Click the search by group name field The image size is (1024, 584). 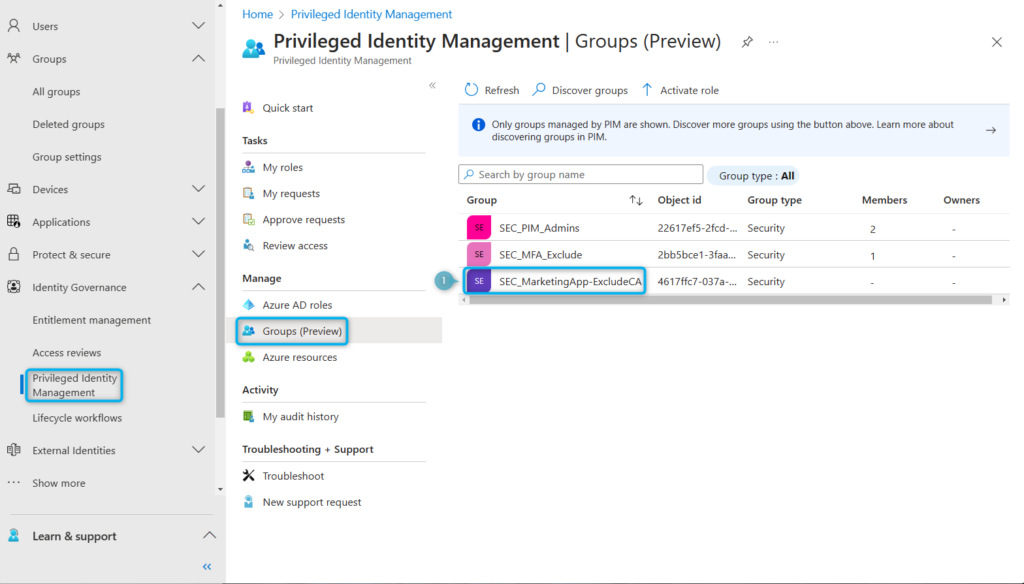[580, 174]
